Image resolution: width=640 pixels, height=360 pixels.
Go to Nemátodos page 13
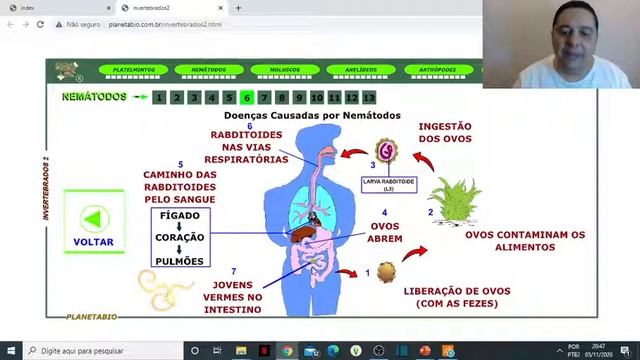click(x=369, y=98)
